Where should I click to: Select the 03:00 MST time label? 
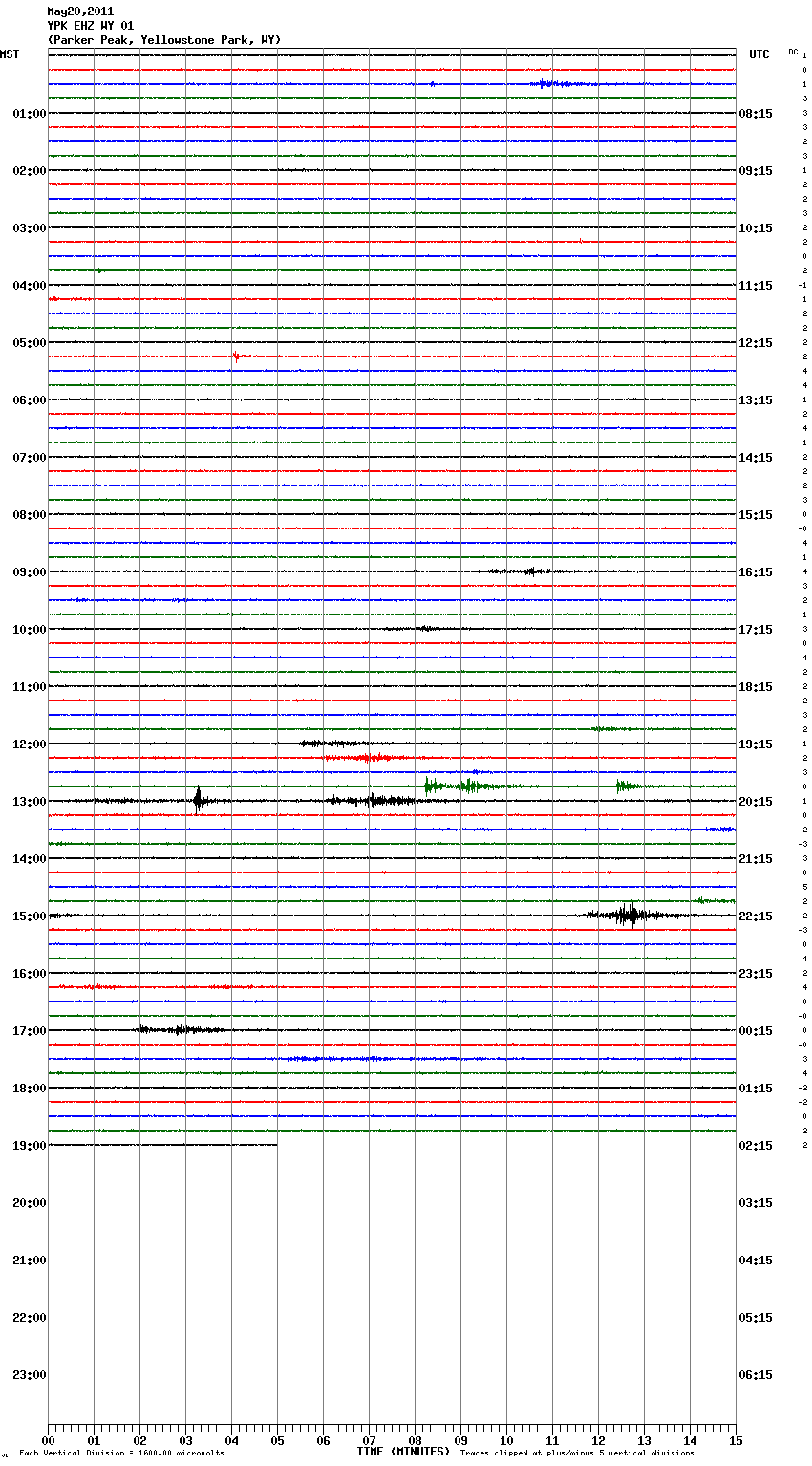pyautogui.click(x=29, y=228)
